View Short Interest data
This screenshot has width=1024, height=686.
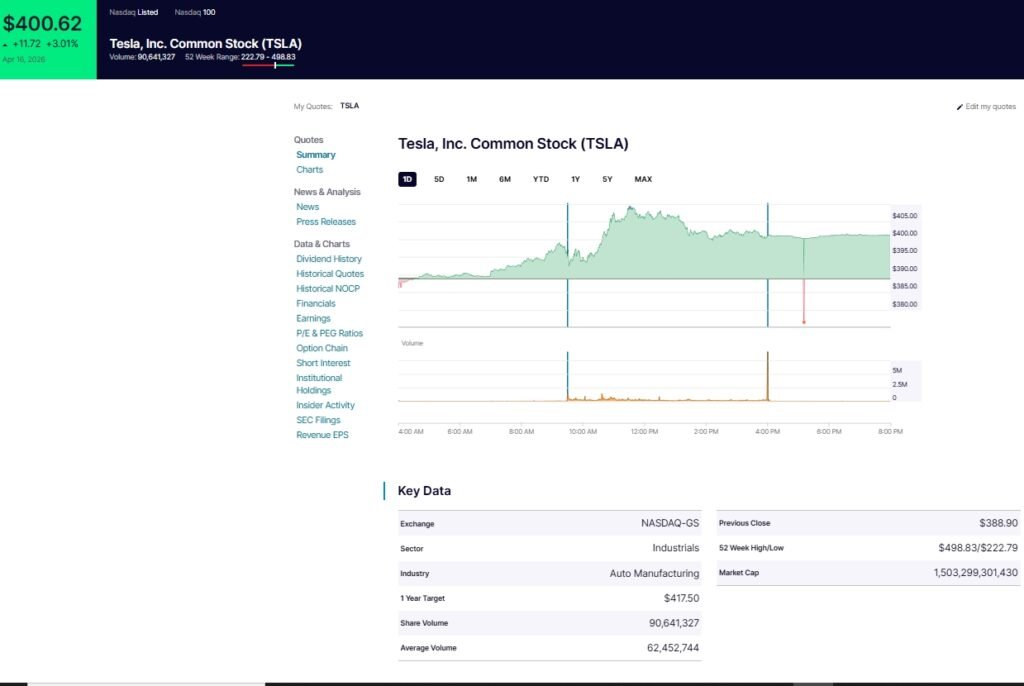pos(323,363)
